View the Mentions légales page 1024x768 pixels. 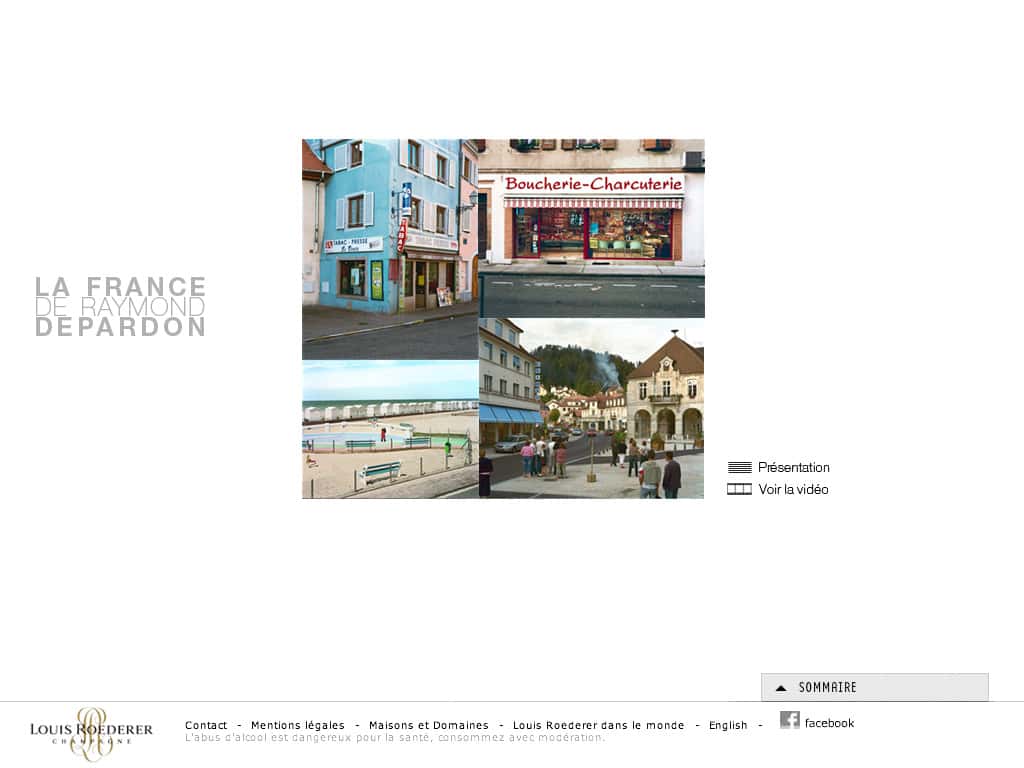click(x=297, y=725)
